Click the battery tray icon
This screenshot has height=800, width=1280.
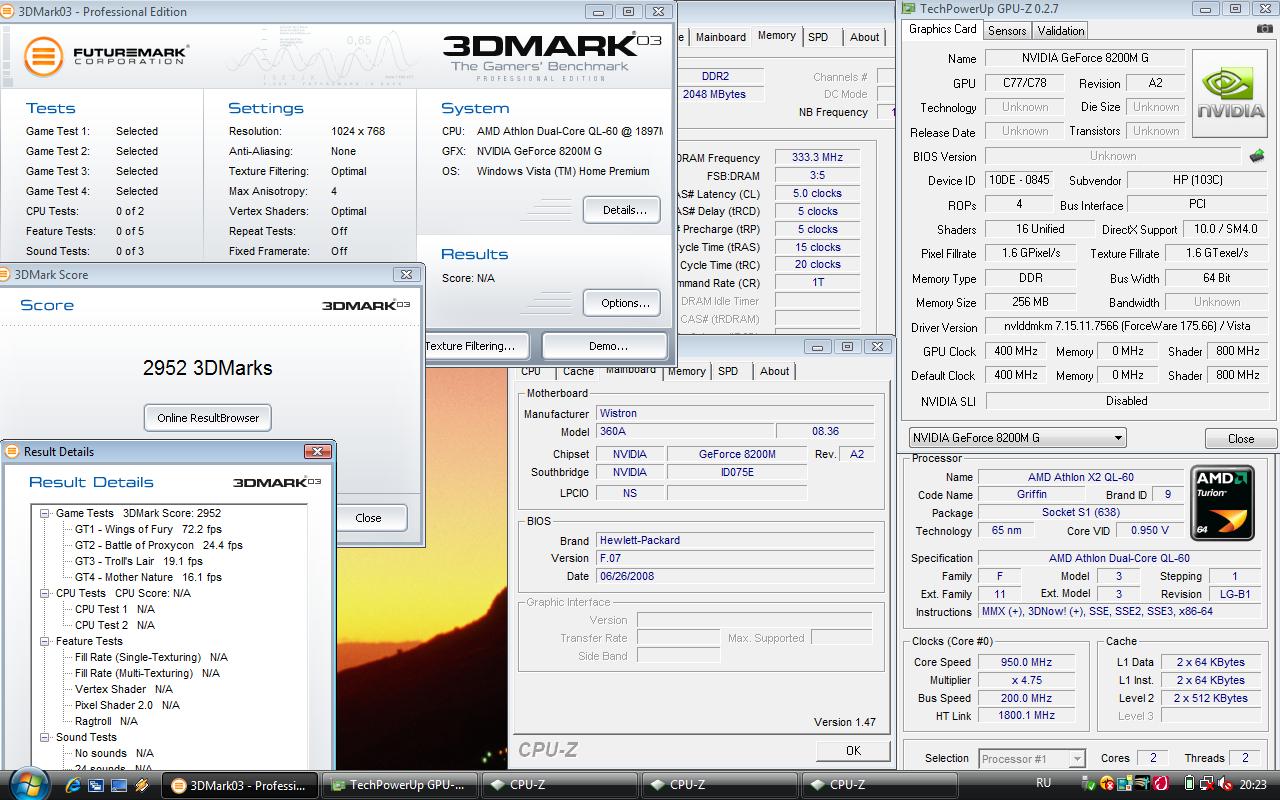1189,784
